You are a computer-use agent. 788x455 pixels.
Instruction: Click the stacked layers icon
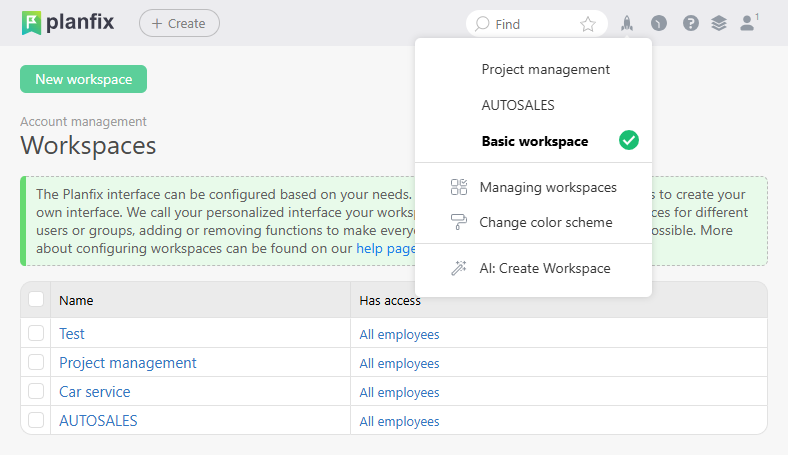(719, 23)
